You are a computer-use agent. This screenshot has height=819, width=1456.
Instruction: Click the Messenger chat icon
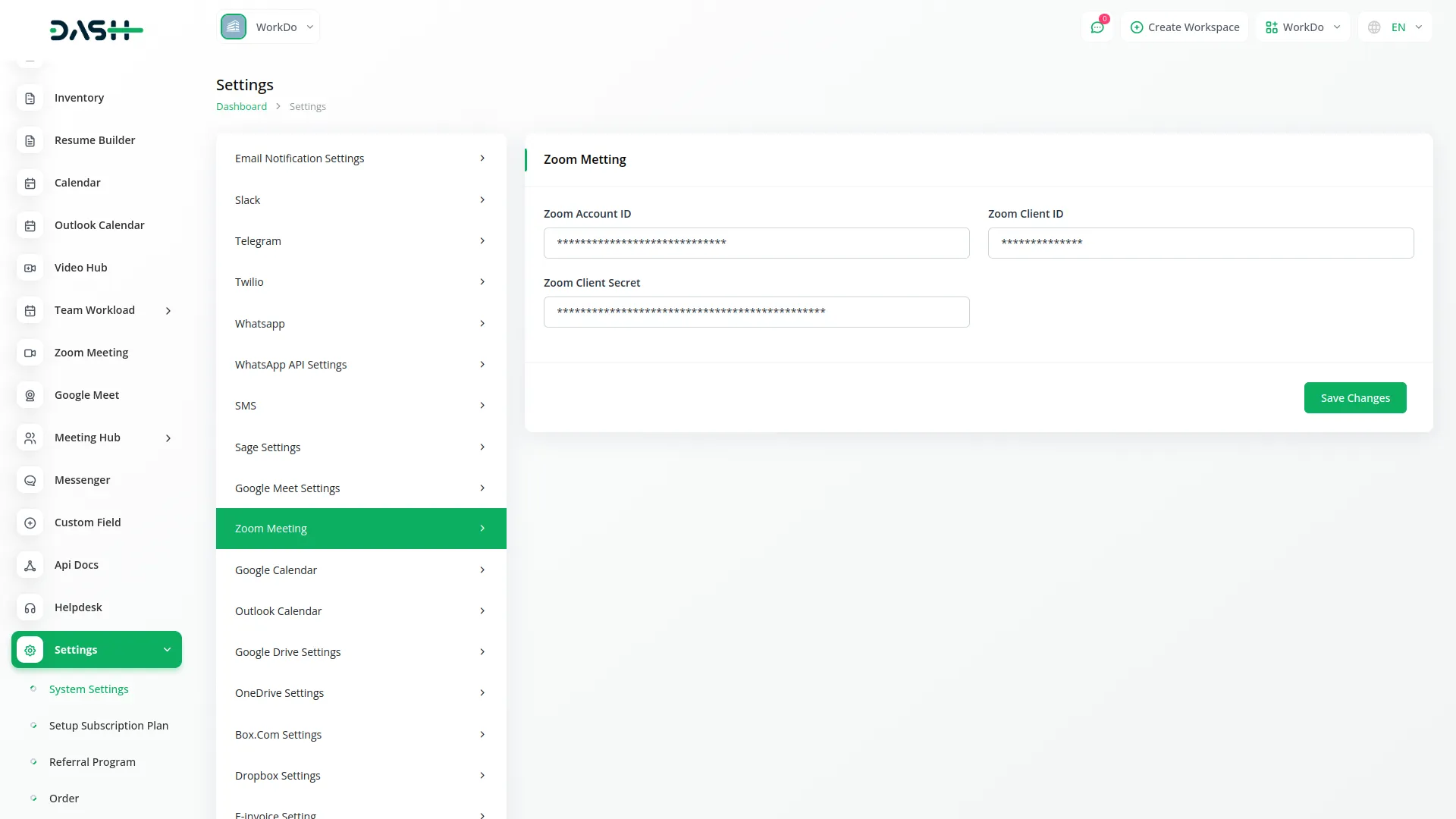[30, 481]
